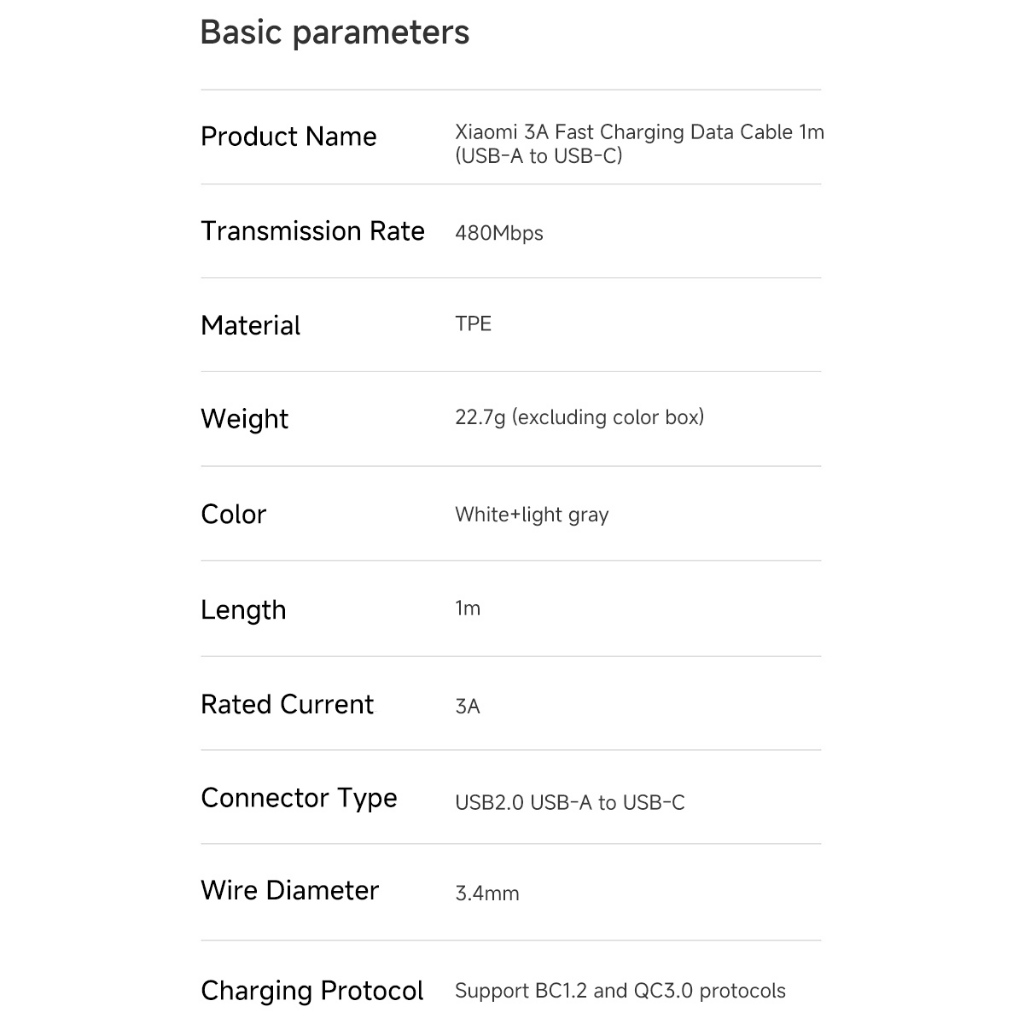
Task: Select the 22.7g weight value
Action: pyautogui.click(x=579, y=418)
